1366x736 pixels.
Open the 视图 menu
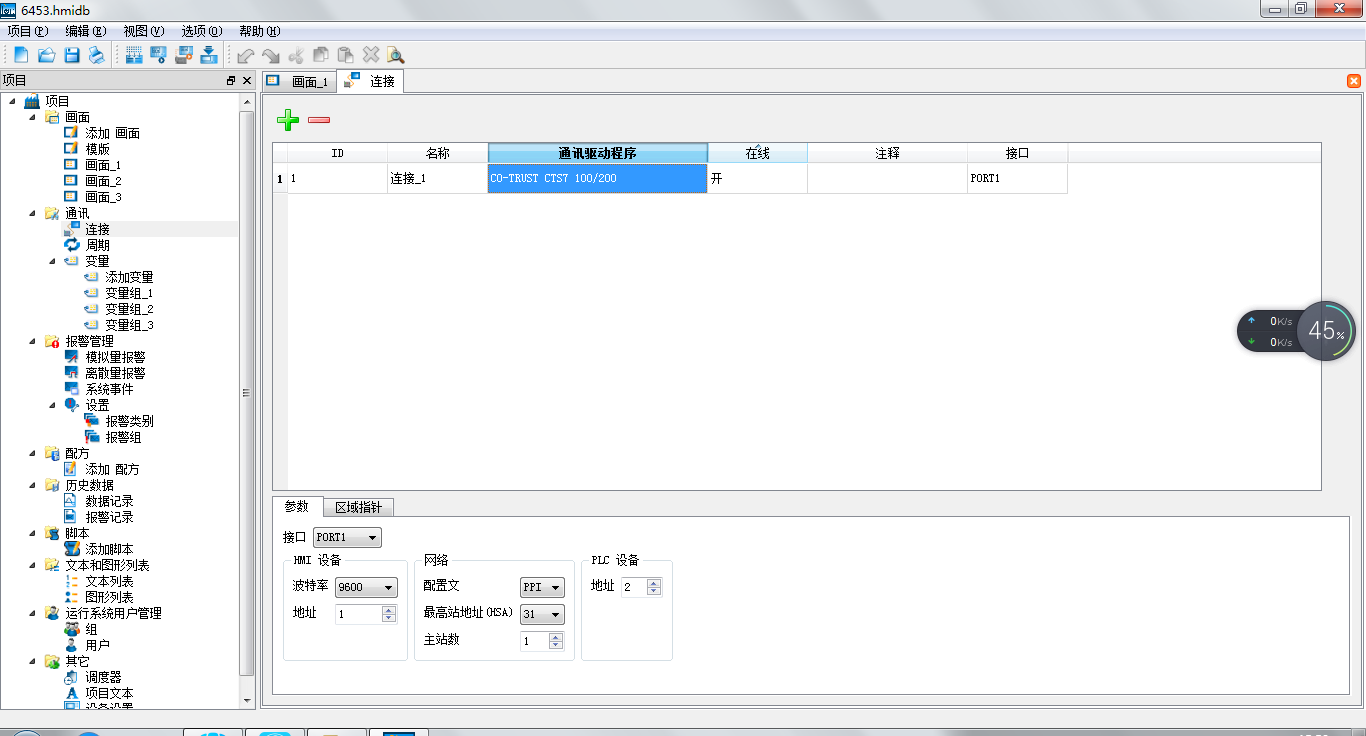[x=144, y=31]
